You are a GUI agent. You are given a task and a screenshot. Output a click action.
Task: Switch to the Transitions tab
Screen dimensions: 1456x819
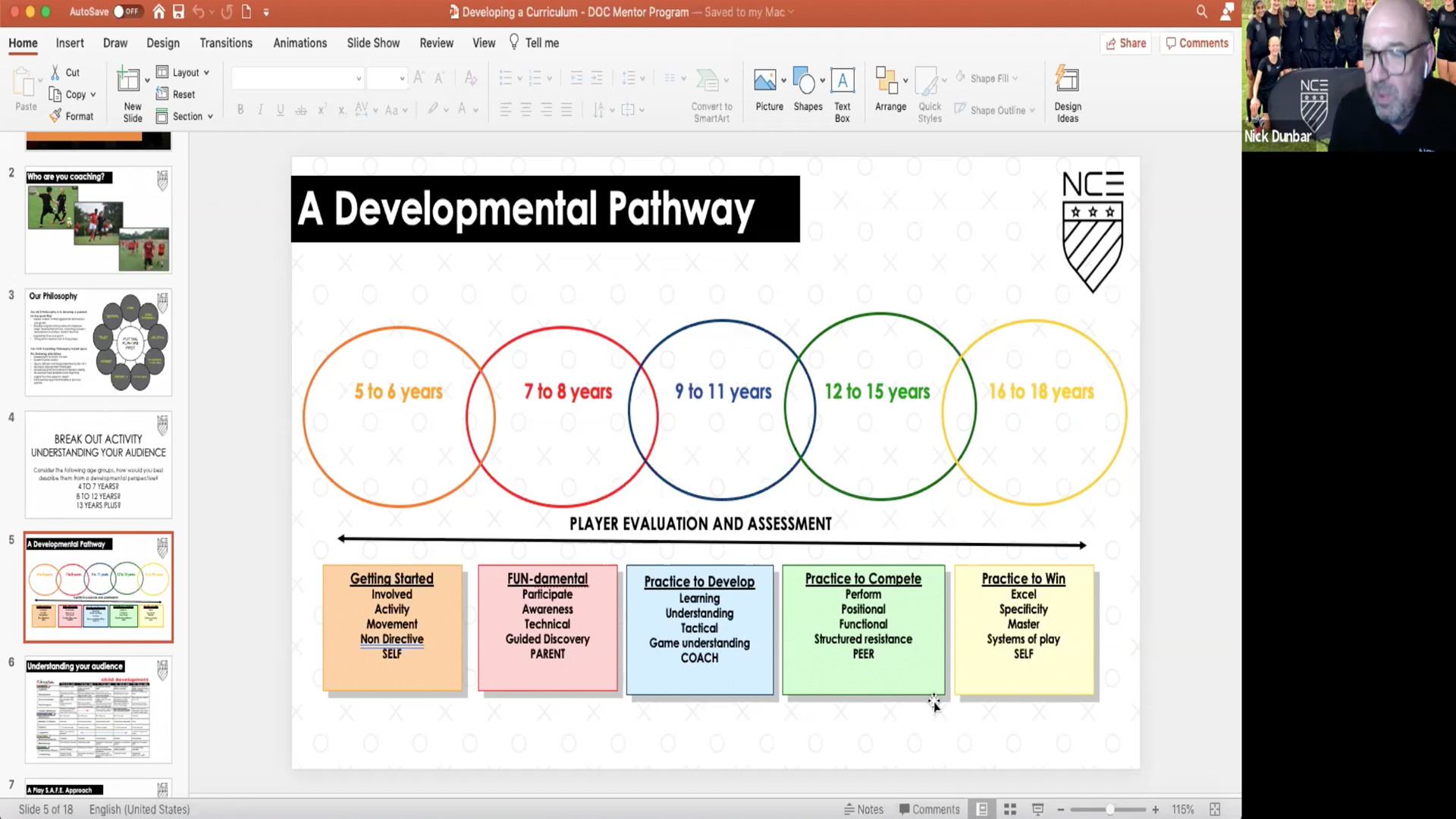point(226,43)
